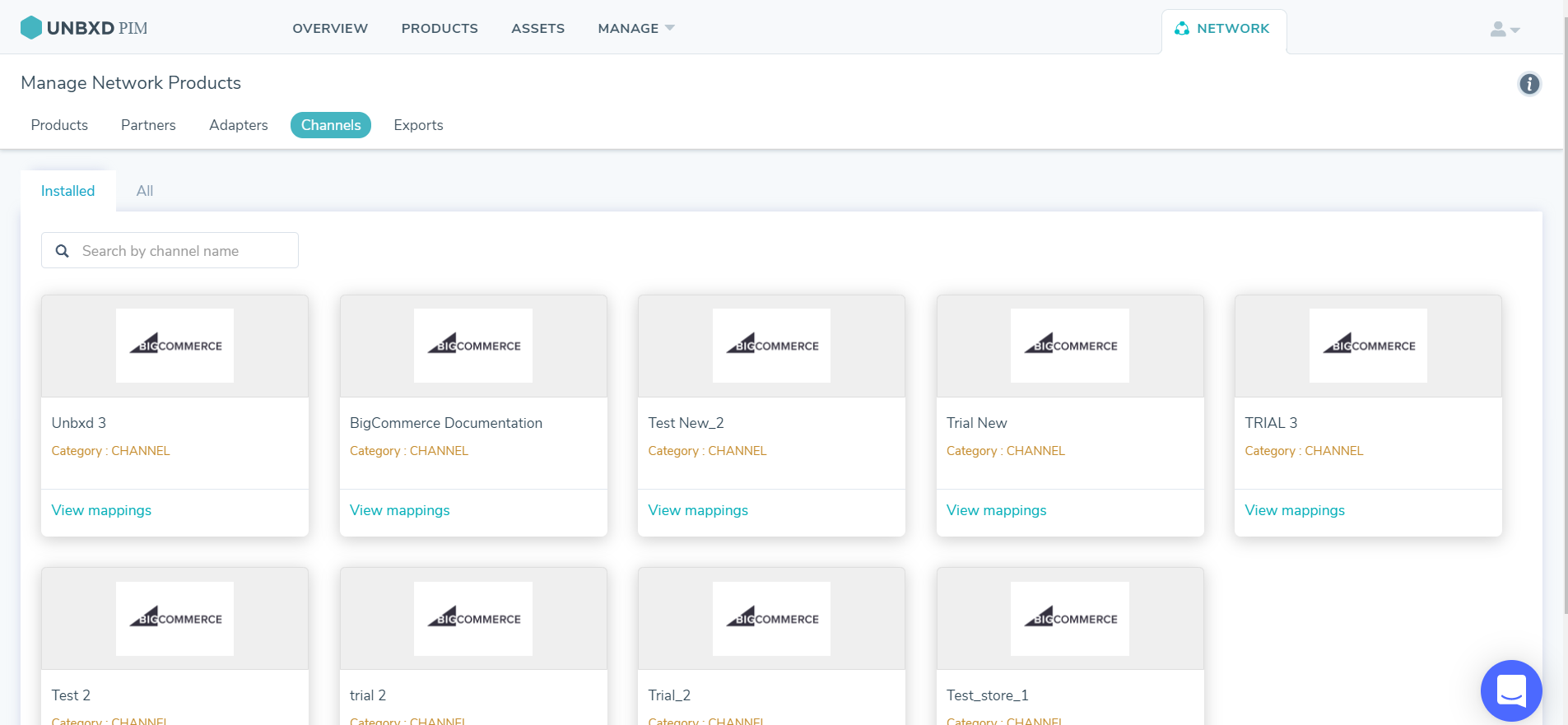Screen dimensions: 1568x725
Task: Open the user account menu icon
Action: (1505, 29)
